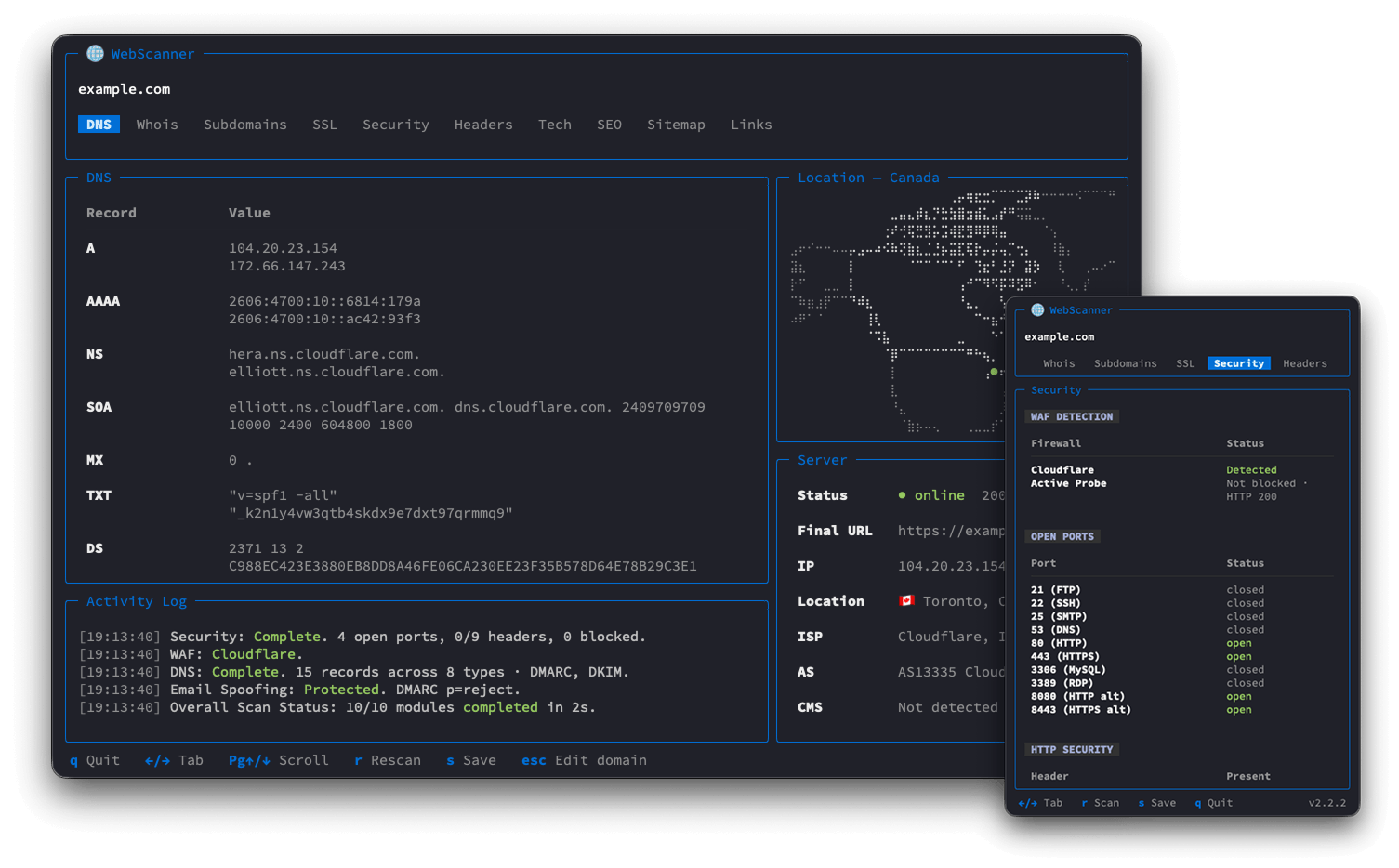This screenshot has height=868, width=1399.
Task: Open the SEO tab
Action: pos(609,125)
